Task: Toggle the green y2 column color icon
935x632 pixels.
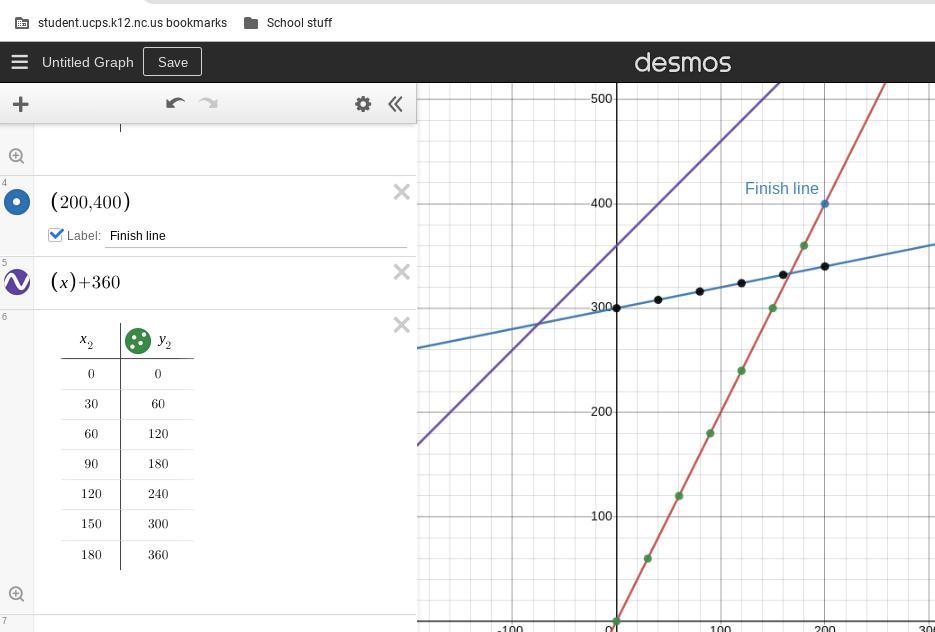Action: [138, 341]
